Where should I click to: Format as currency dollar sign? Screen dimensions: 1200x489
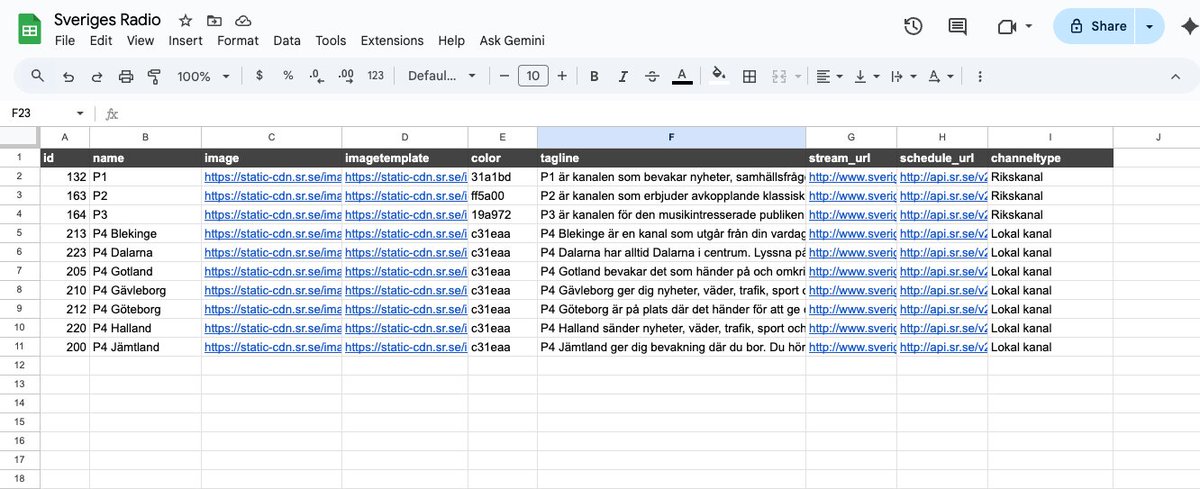[x=260, y=76]
